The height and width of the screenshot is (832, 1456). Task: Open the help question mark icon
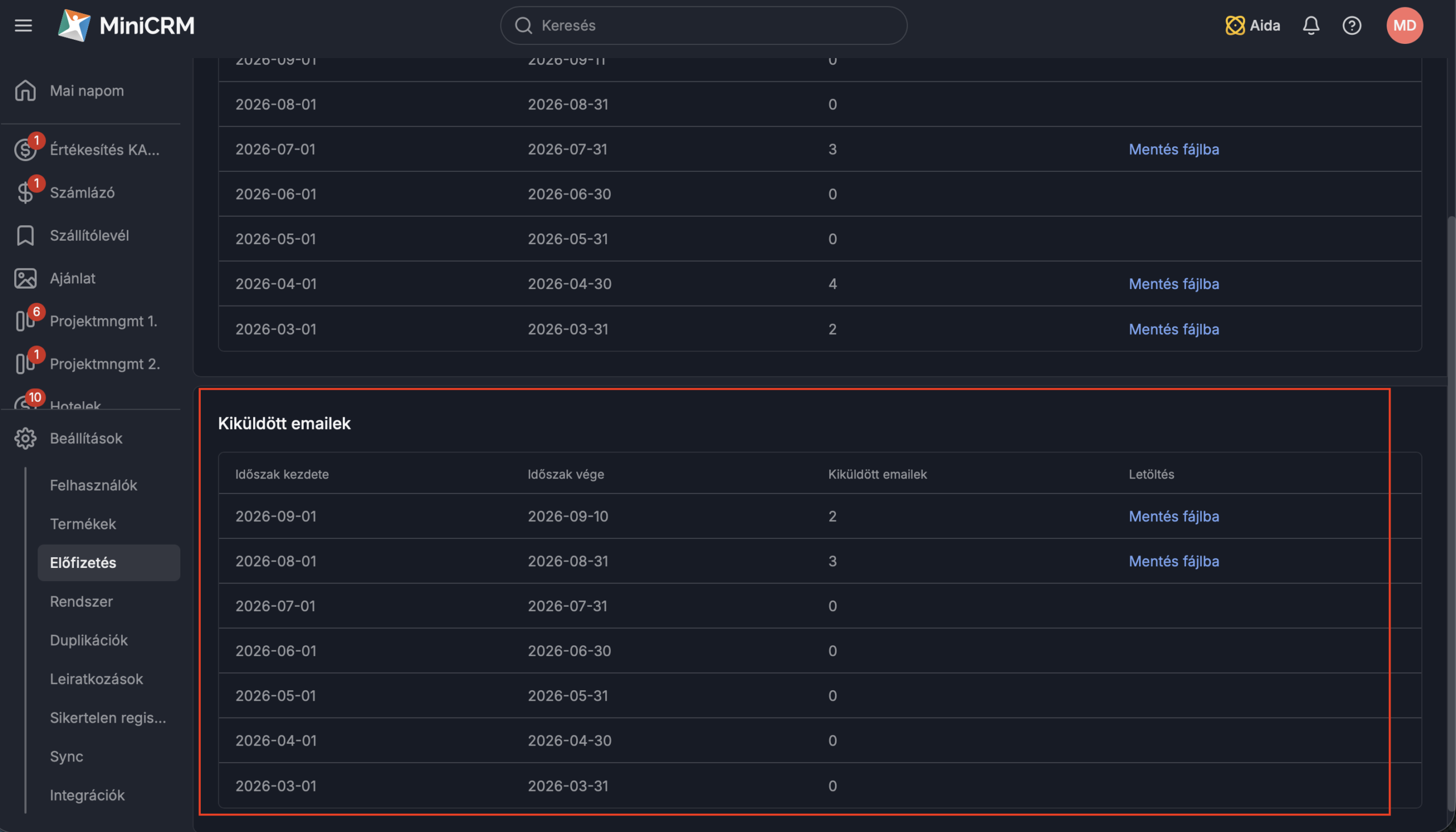[1351, 26]
